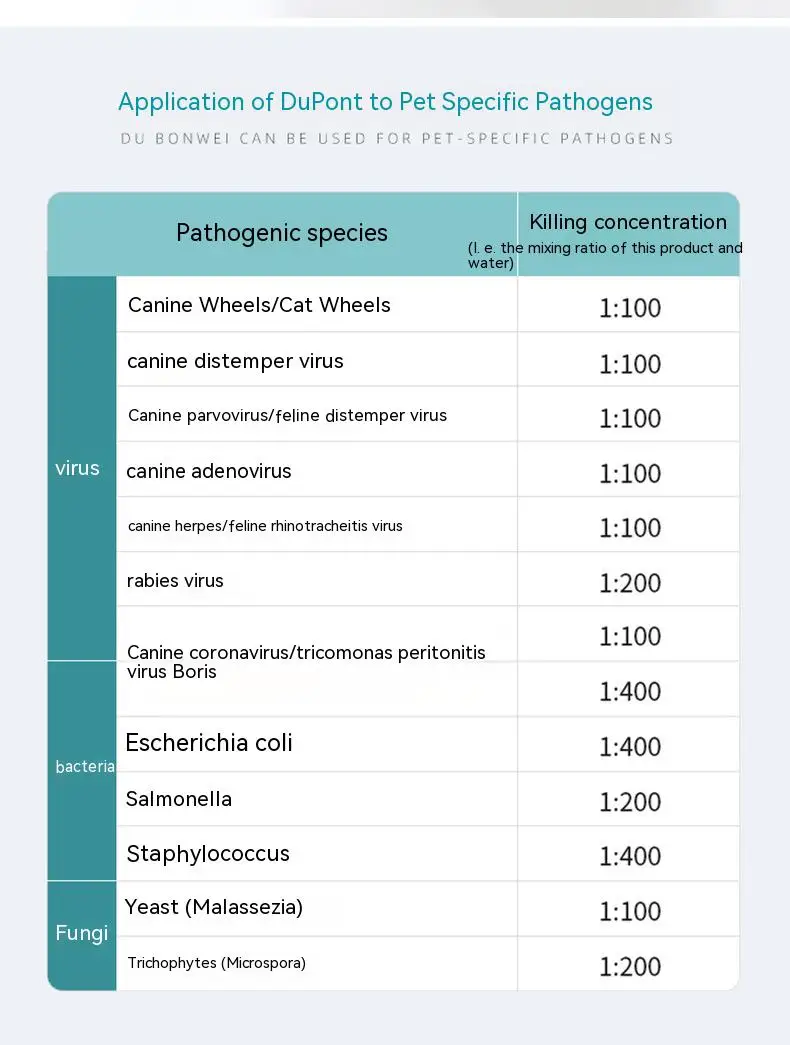This screenshot has width=790, height=1045.
Task: Select Canine coronavirus peritonitis virus text
Action: (306, 661)
